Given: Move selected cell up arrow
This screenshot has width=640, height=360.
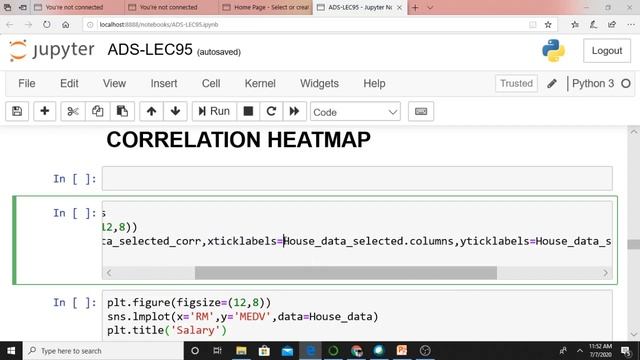Looking at the screenshot, I should click(x=151, y=111).
